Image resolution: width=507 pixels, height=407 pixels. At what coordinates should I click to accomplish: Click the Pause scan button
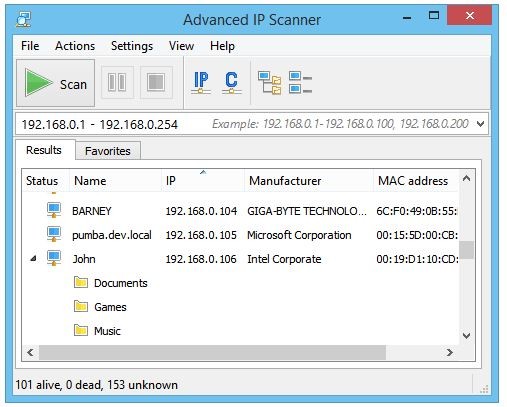(x=117, y=82)
